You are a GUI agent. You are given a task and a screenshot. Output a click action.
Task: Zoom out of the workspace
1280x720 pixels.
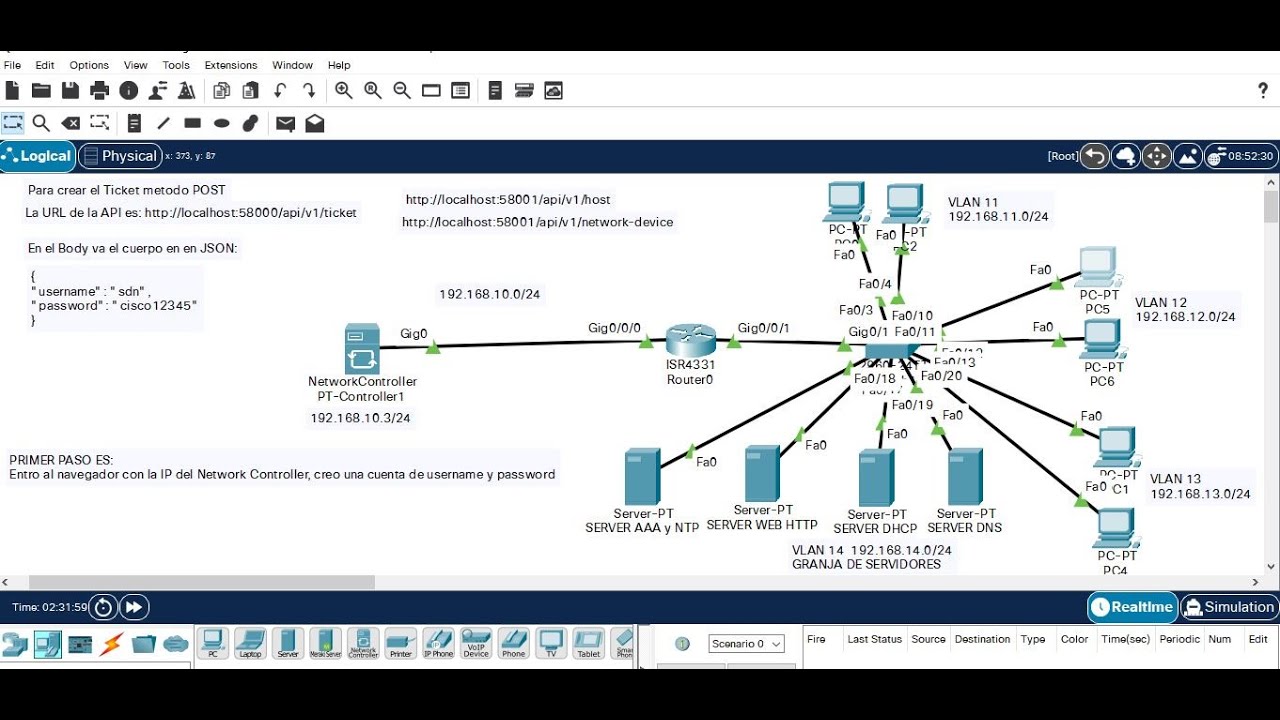coord(402,91)
